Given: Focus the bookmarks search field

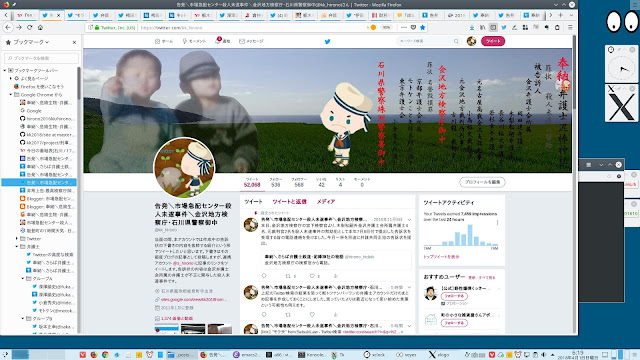Looking at the screenshot, I should 41,58.
